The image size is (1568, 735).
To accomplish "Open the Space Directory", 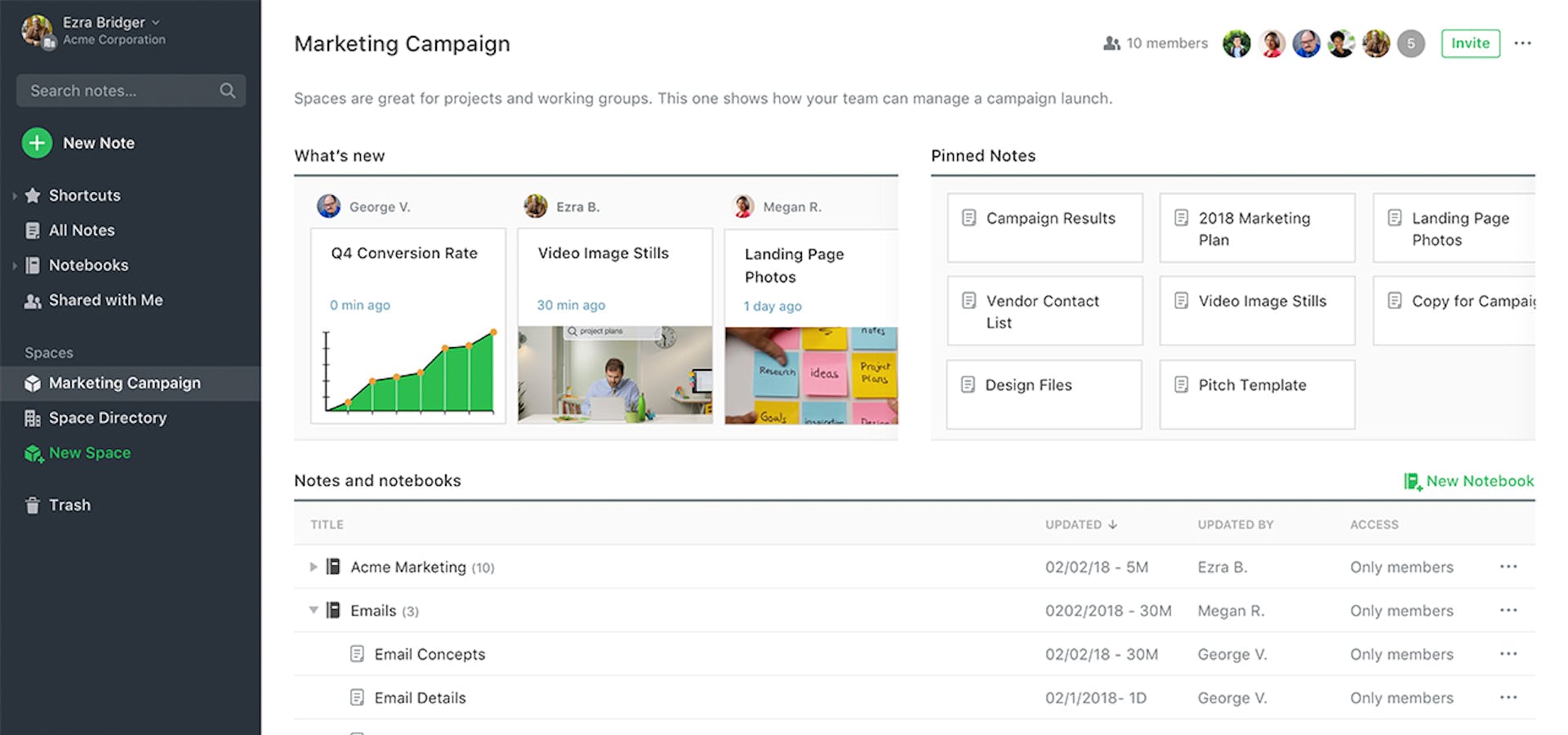I will (x=31, y=417).
